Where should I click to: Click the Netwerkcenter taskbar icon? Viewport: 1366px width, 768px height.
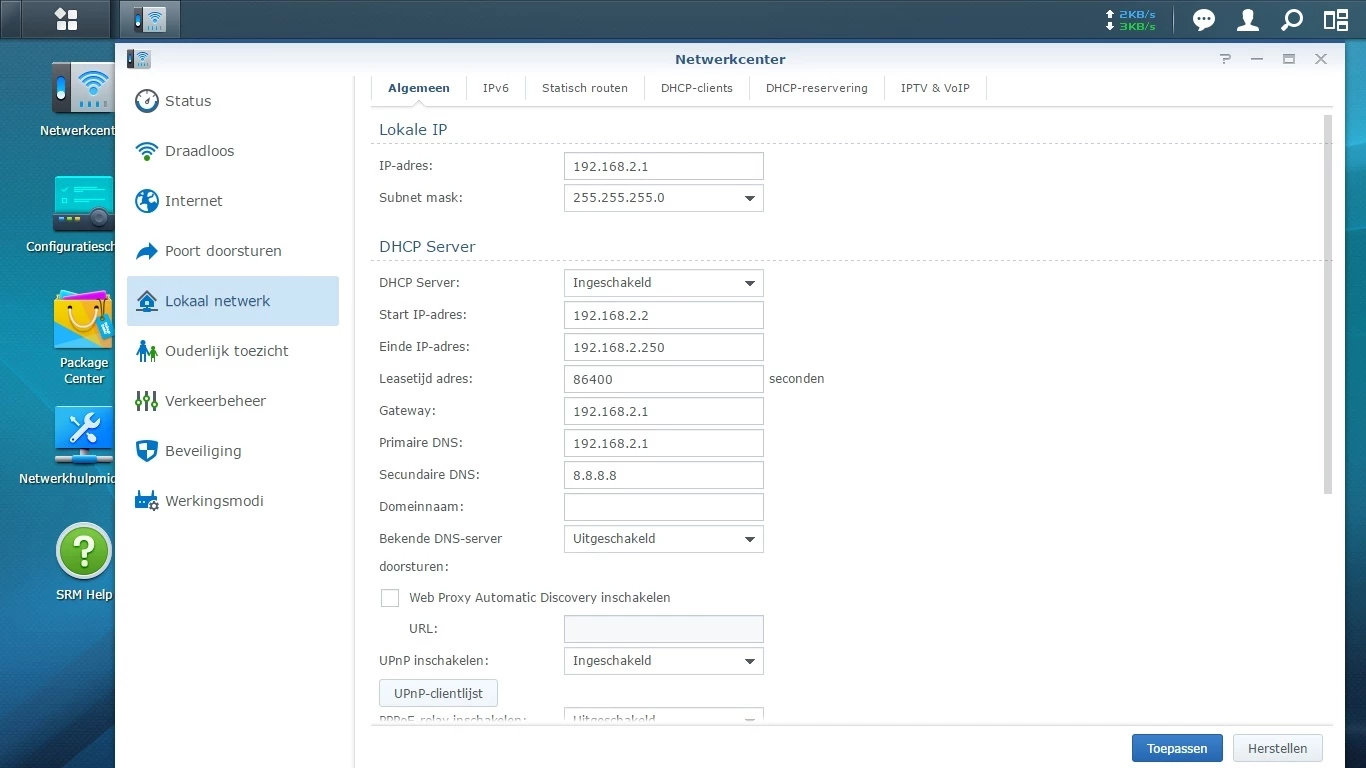[x=150, y=19]
